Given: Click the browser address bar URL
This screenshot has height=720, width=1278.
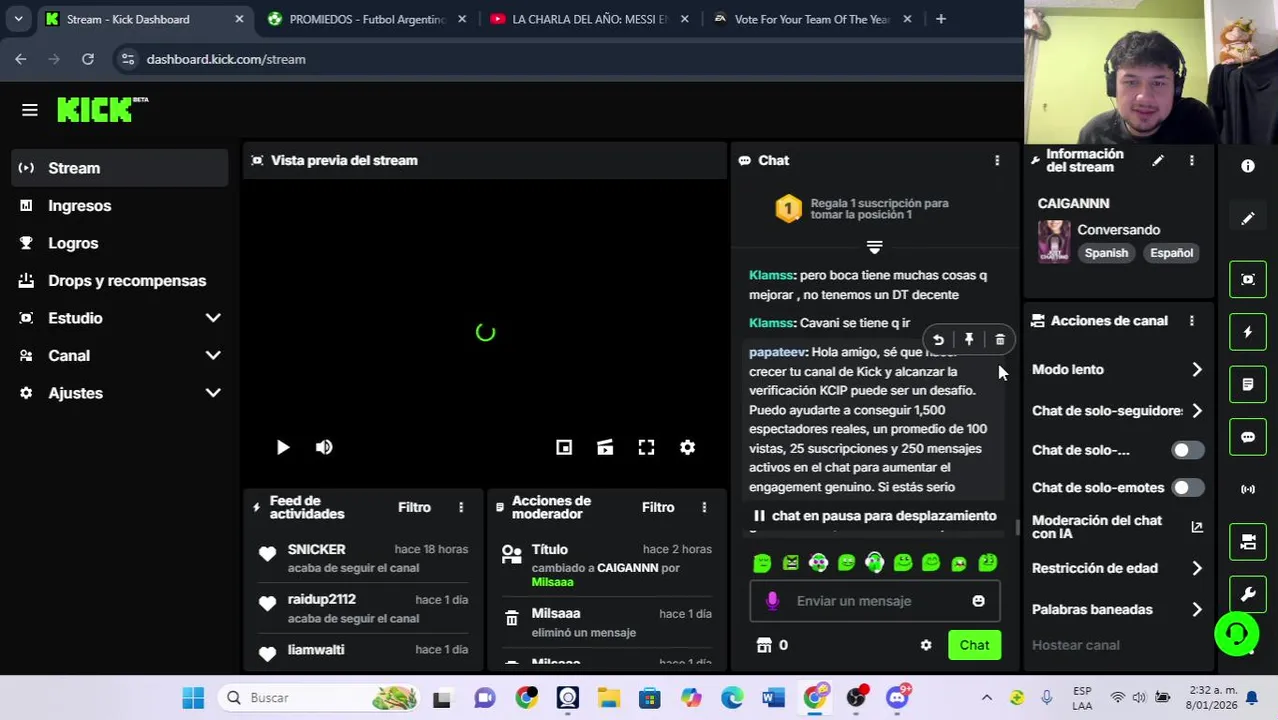Looking at the screenshot, I should click(226, 59).
